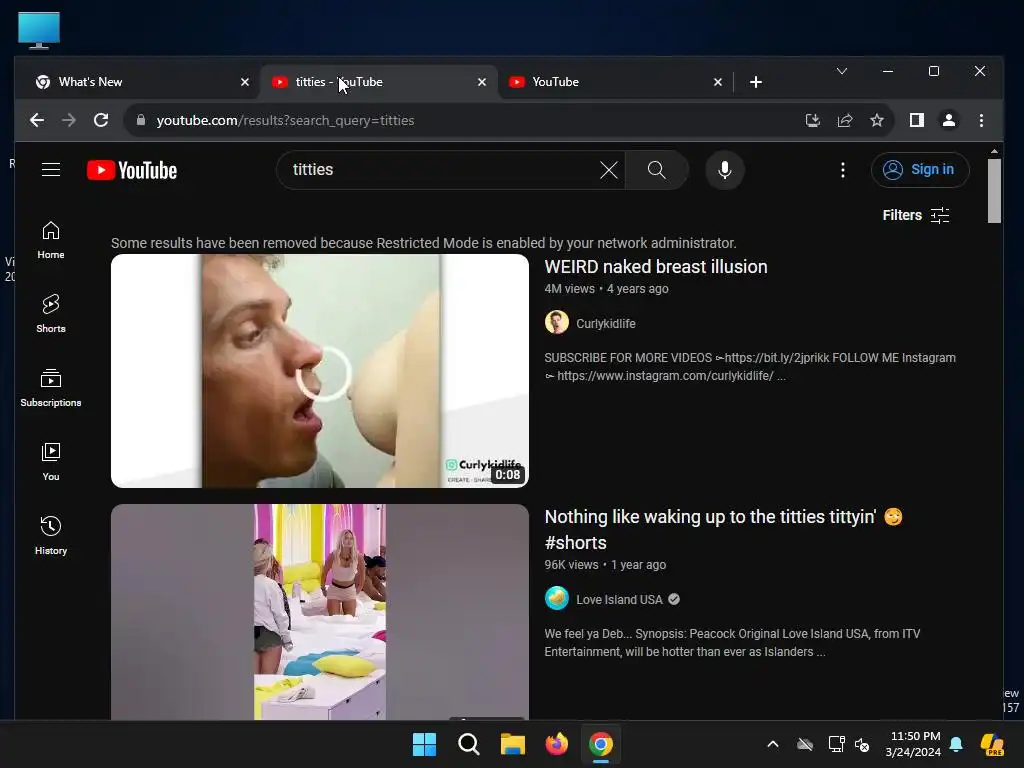
Task: Install YouTube app from address bar
Action: [x=812, y=120]
